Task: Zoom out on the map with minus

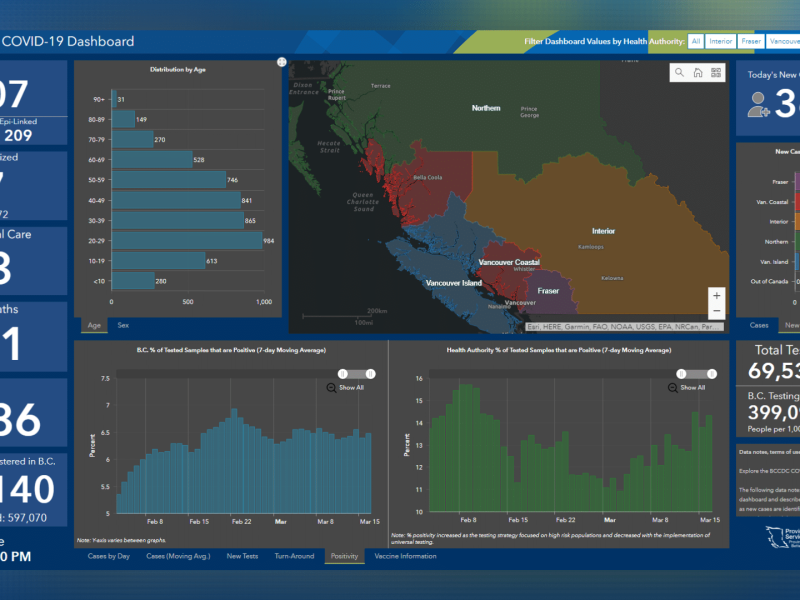Action: [715, 315]
